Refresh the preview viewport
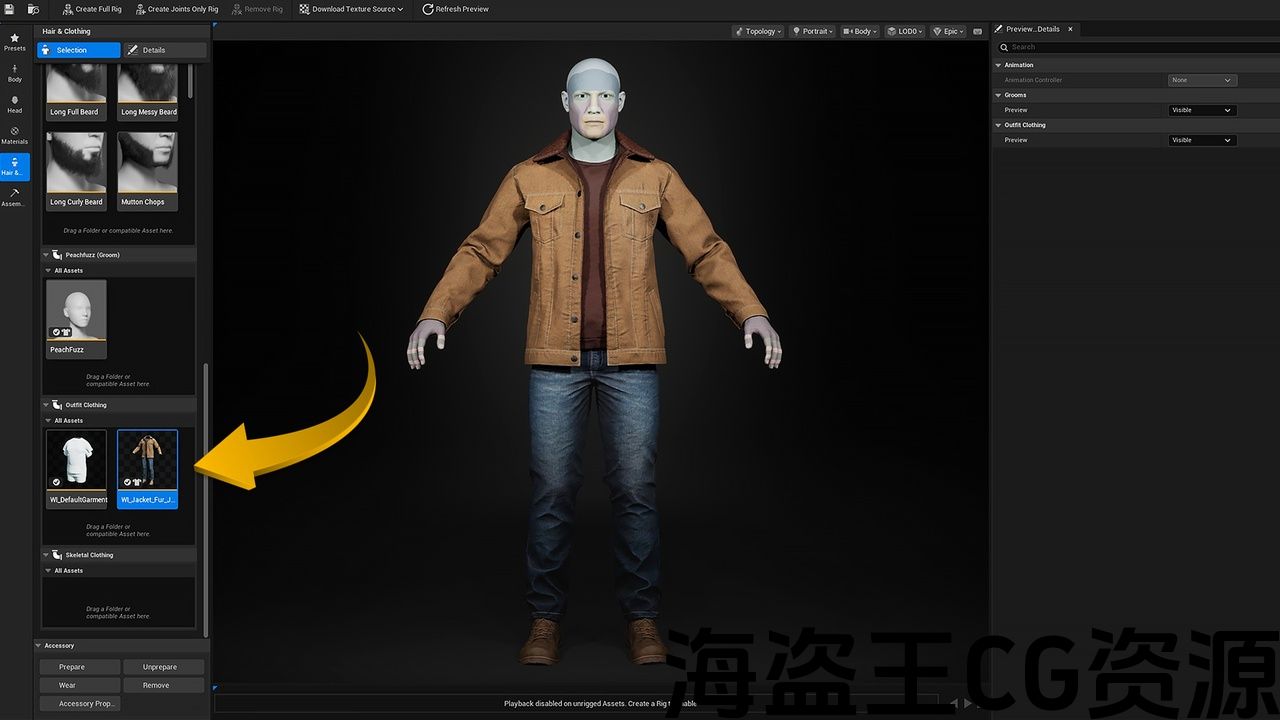 pyautogui.click(x=455, y=9)
